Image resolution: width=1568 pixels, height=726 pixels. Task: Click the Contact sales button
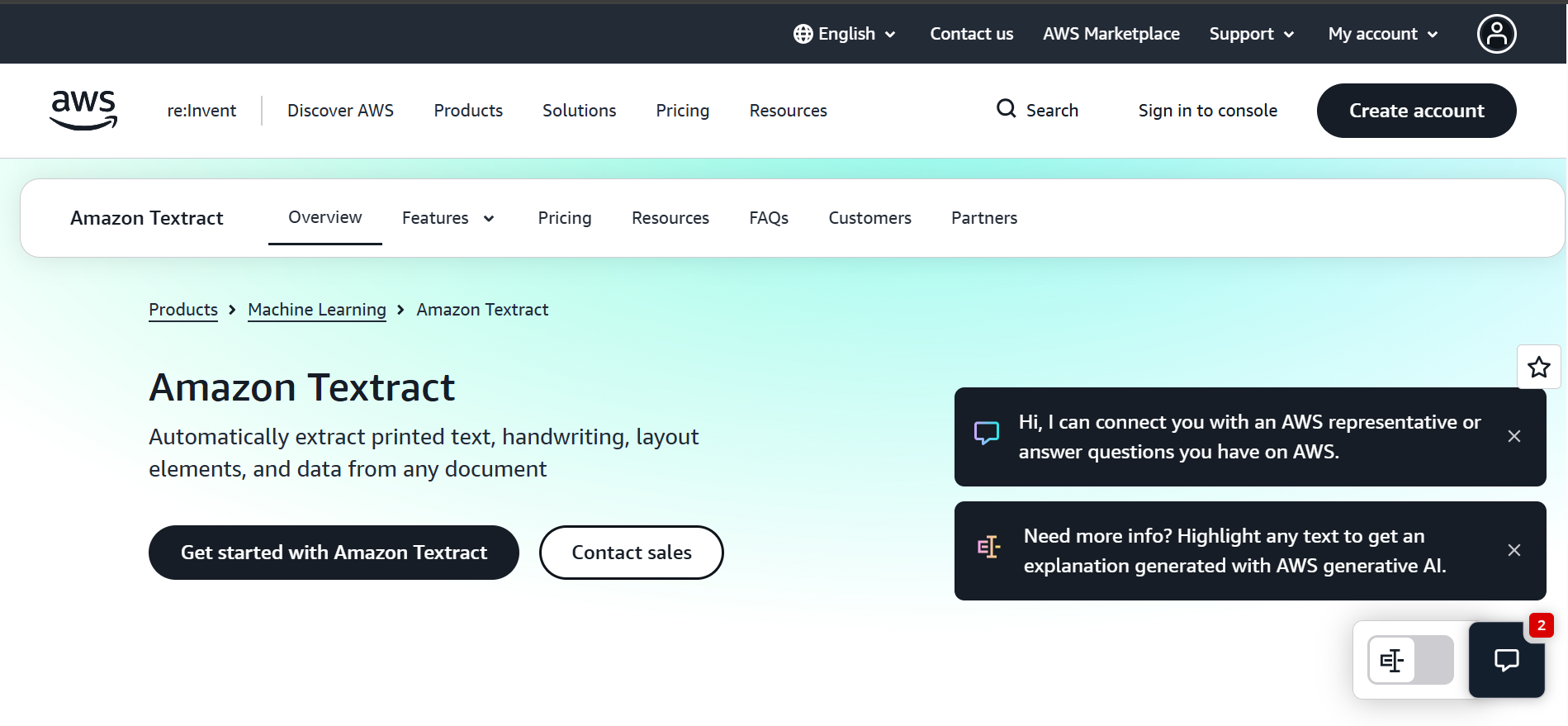632,553
